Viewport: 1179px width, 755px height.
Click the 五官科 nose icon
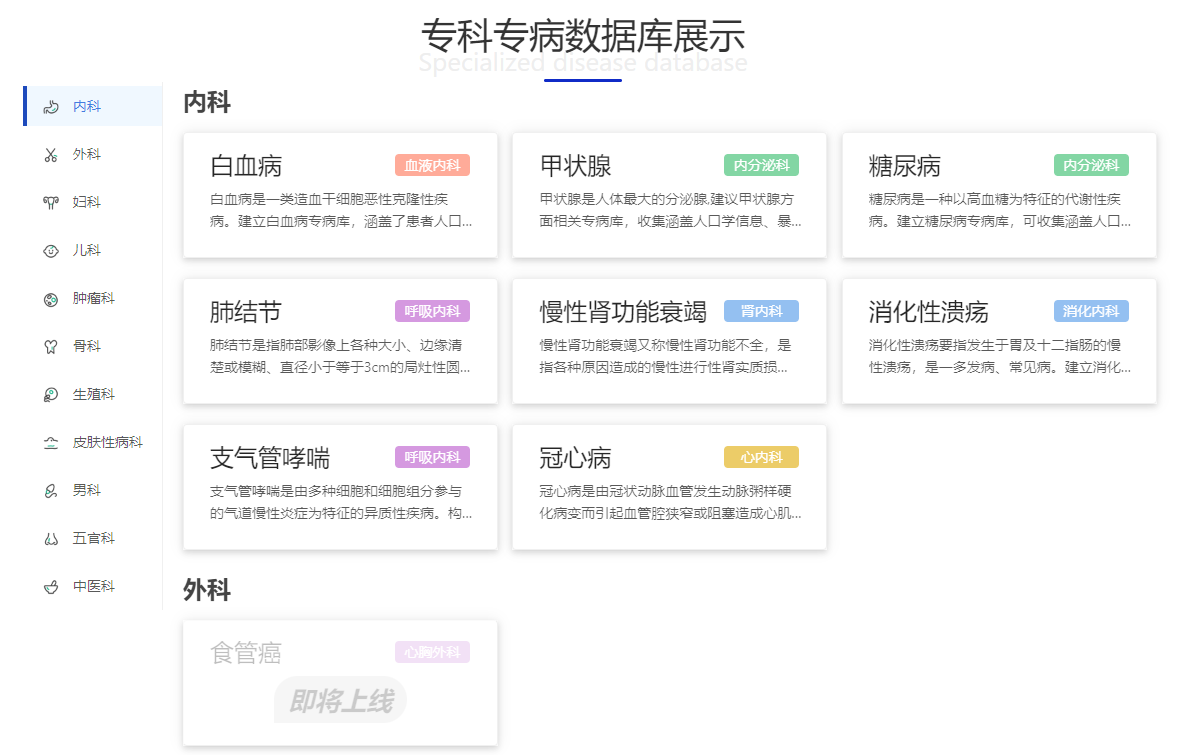tap(51, 538)
